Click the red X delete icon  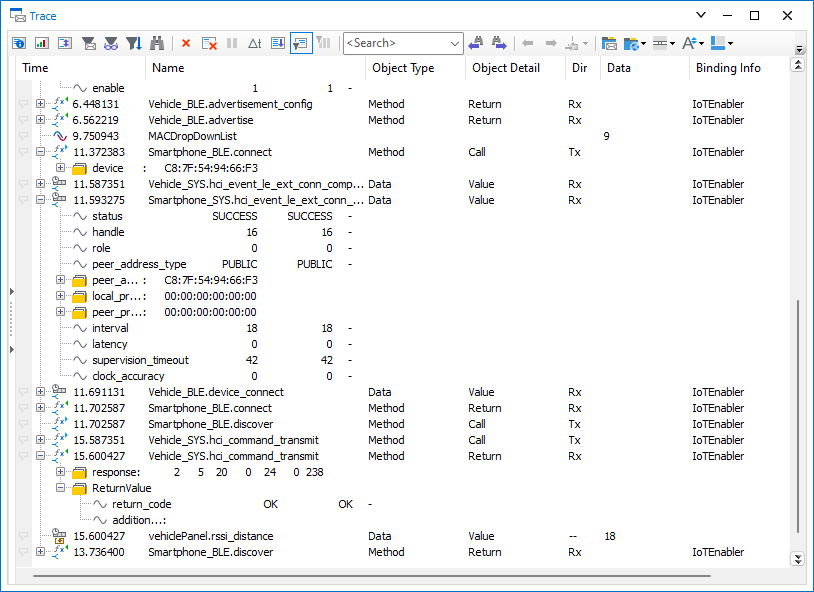(186, 43)
